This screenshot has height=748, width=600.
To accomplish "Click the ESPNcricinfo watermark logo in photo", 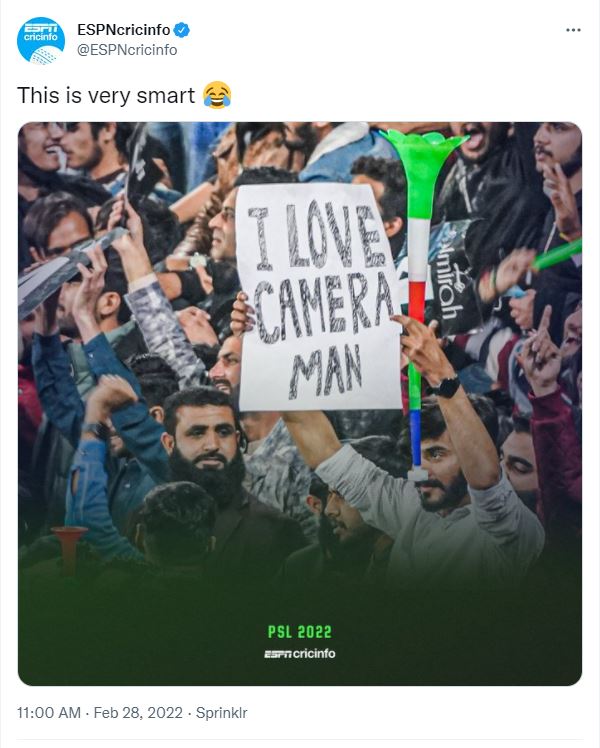I will click(300, 654).
